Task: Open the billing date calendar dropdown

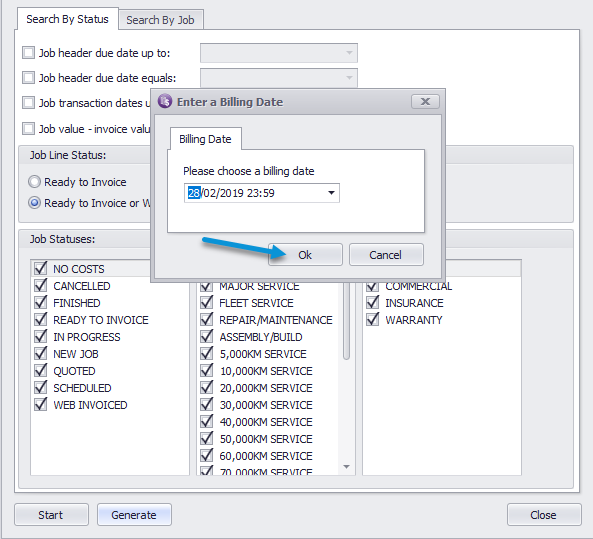Action: (x=331, y=193)
